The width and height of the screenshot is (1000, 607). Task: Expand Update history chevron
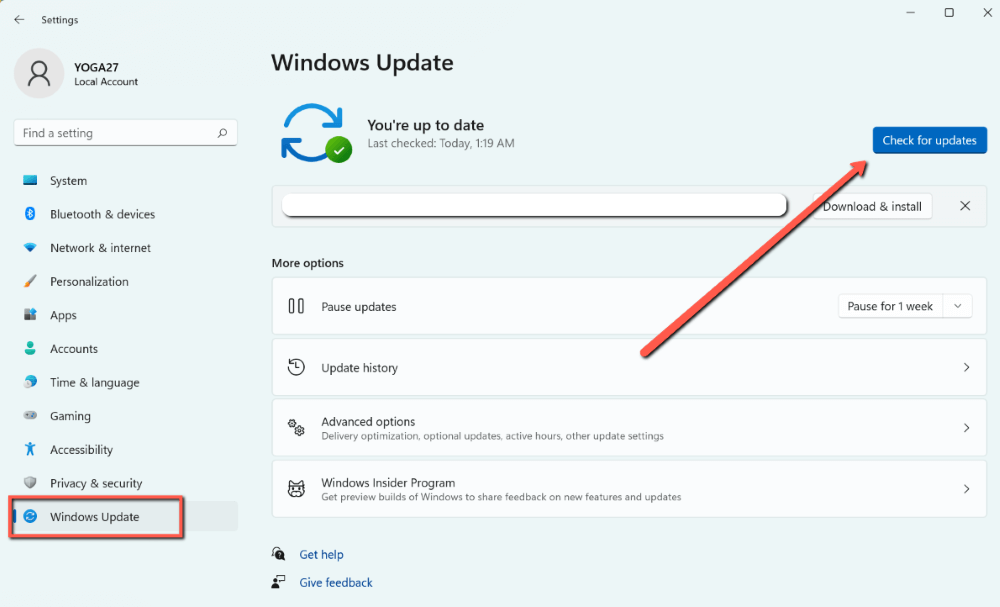[x=966, y=367]
